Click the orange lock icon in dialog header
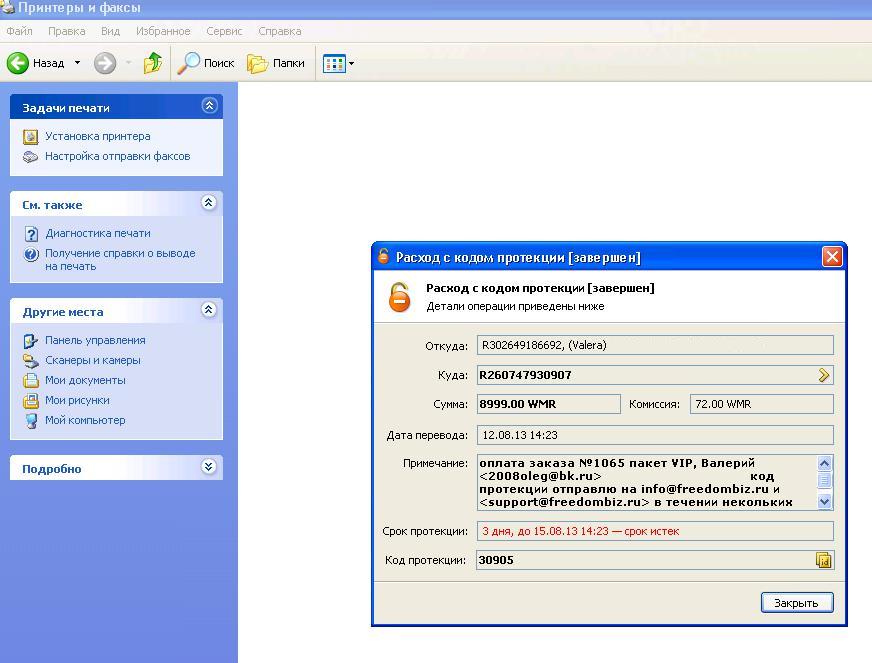The height and width of the screenshot is (663, 872). coord(399,297)
